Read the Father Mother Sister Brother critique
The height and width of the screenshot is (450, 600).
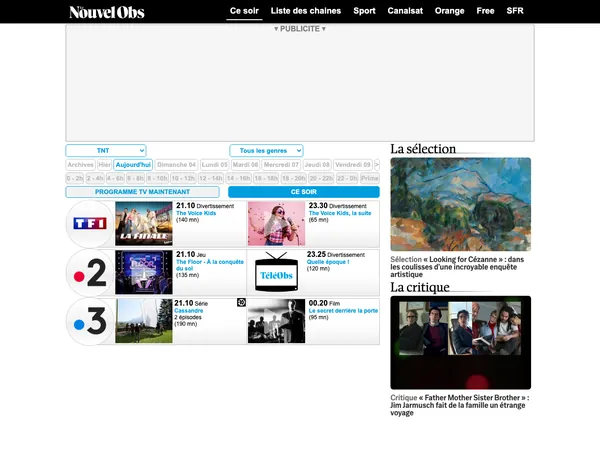click(460, 405)
